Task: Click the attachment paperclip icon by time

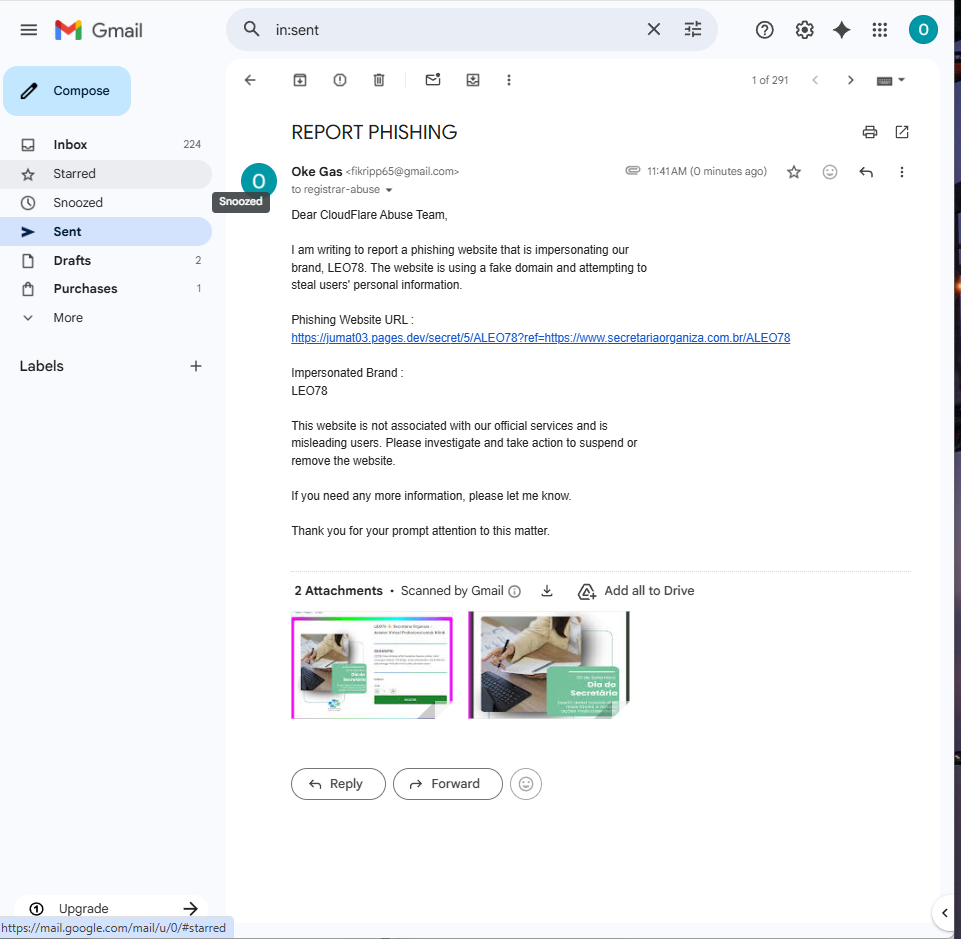Action: (x=632, y=170)
